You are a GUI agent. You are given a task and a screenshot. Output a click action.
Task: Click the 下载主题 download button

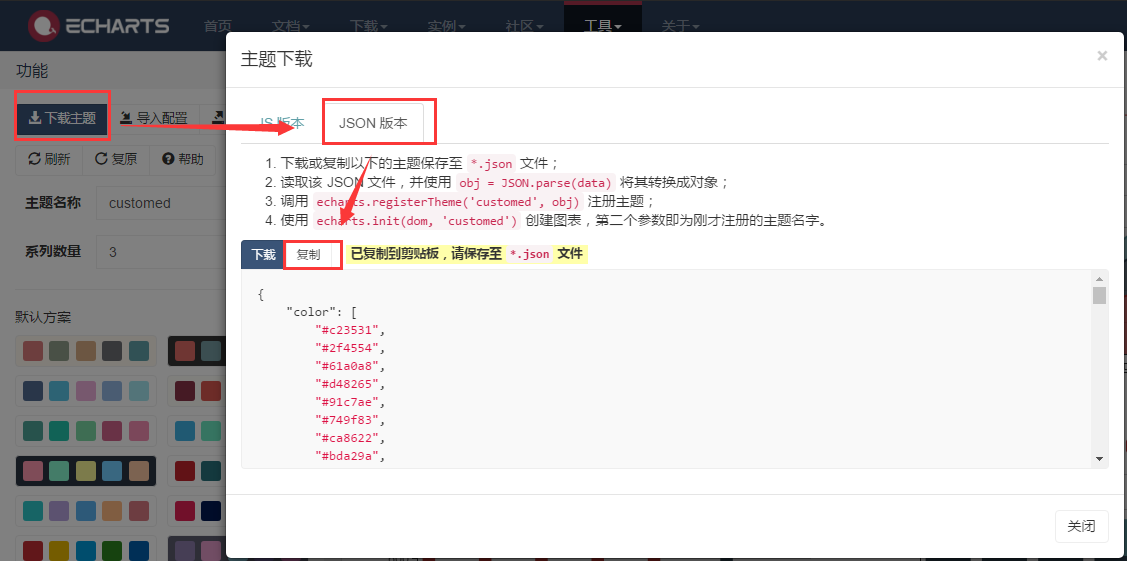click(x=62, y=119)
